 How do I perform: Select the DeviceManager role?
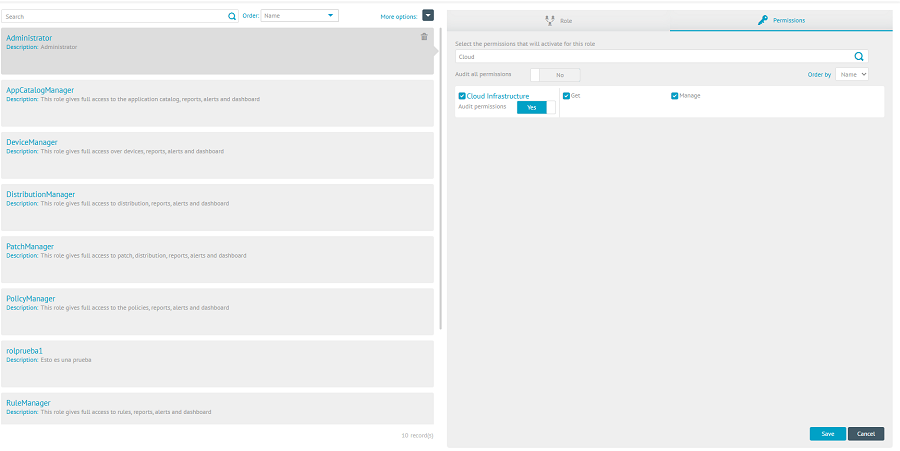pyautogui.click(x=218, y=155)
